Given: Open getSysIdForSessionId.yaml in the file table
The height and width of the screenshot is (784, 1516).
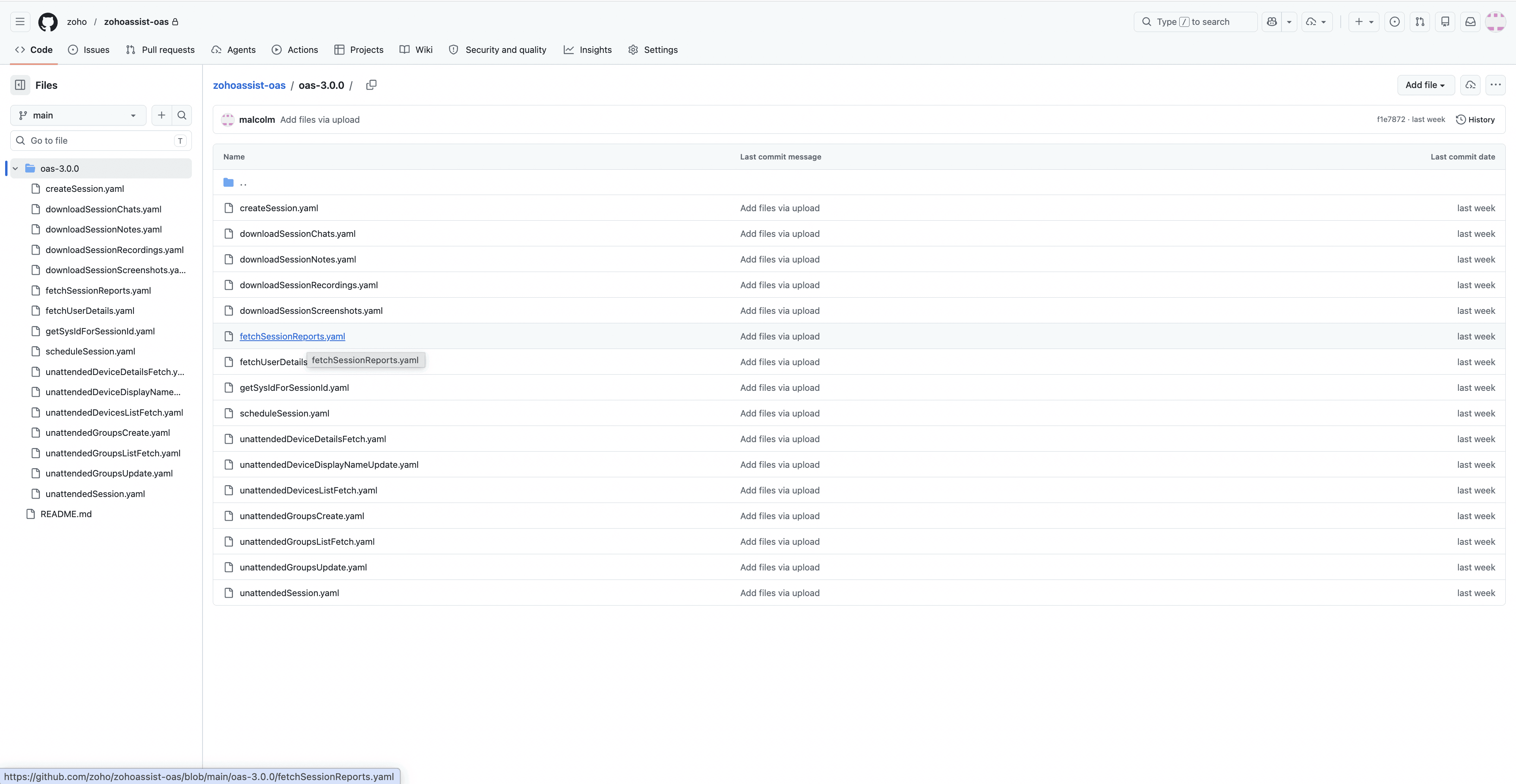Looking at the screenshot, I should pos(294,388).
